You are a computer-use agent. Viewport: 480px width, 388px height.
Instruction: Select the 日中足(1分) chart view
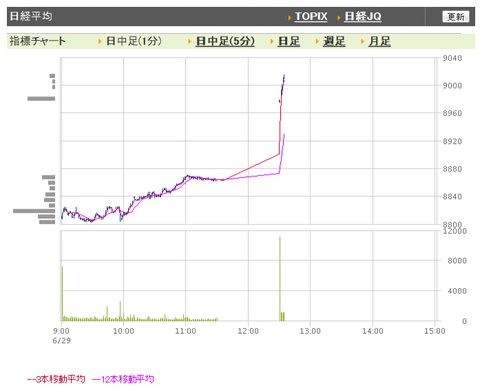pyautogui.click(x=134, y=41)
